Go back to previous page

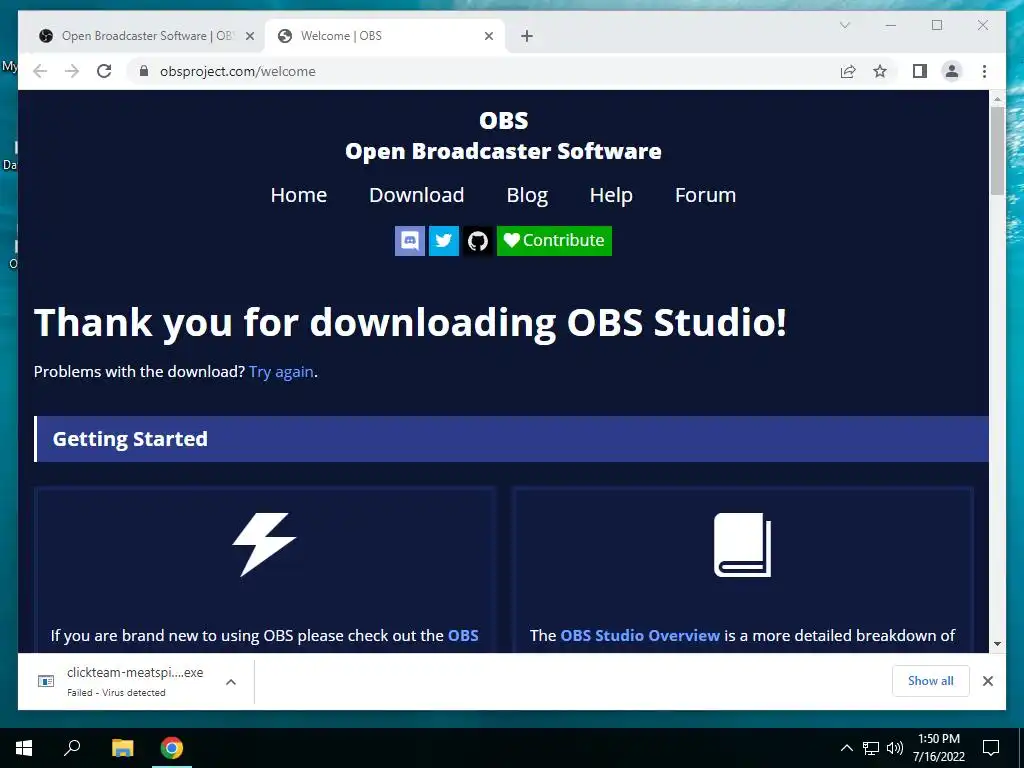point(40,71)
